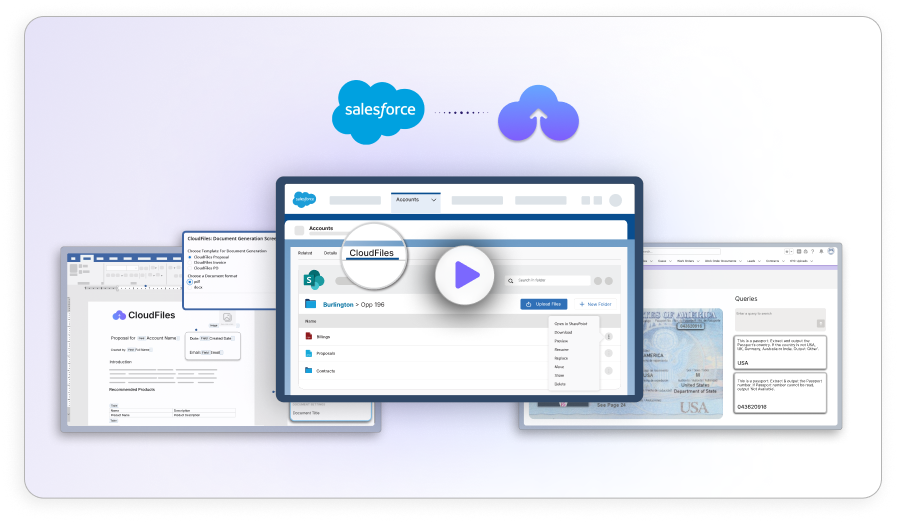Select the docx document format radio

[x=190, y=287]
